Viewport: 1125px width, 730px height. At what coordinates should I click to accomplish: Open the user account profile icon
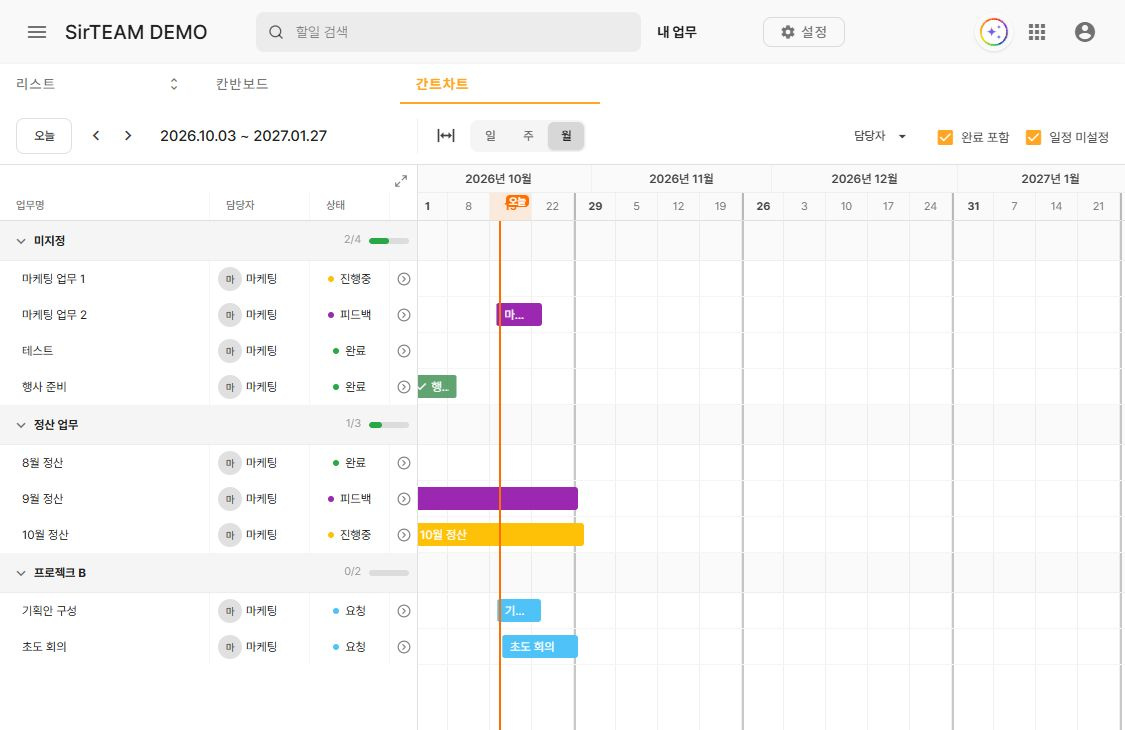tap(1085, 32)
